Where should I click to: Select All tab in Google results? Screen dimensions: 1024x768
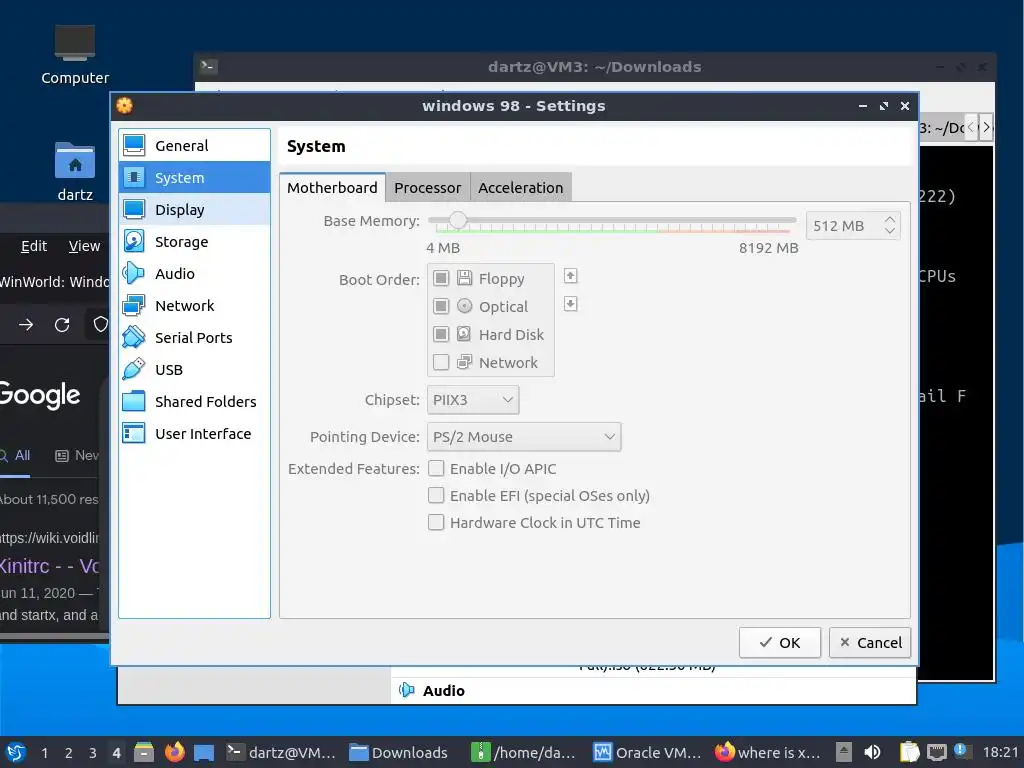[x=15, y=455]
